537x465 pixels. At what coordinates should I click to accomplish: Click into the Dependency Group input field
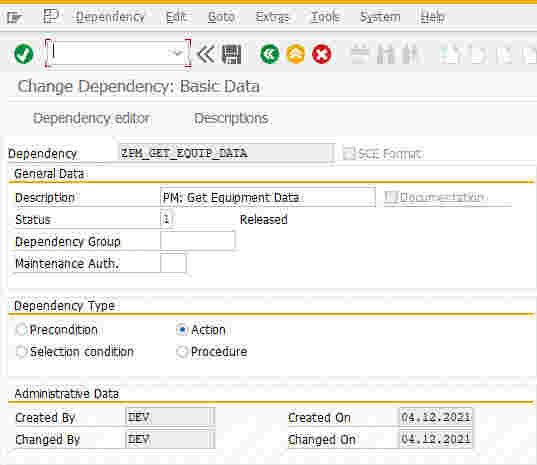(x=198, y=241)
